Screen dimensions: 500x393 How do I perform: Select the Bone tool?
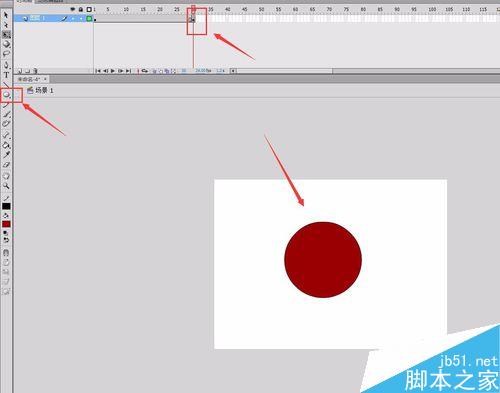tap(6, 135)
